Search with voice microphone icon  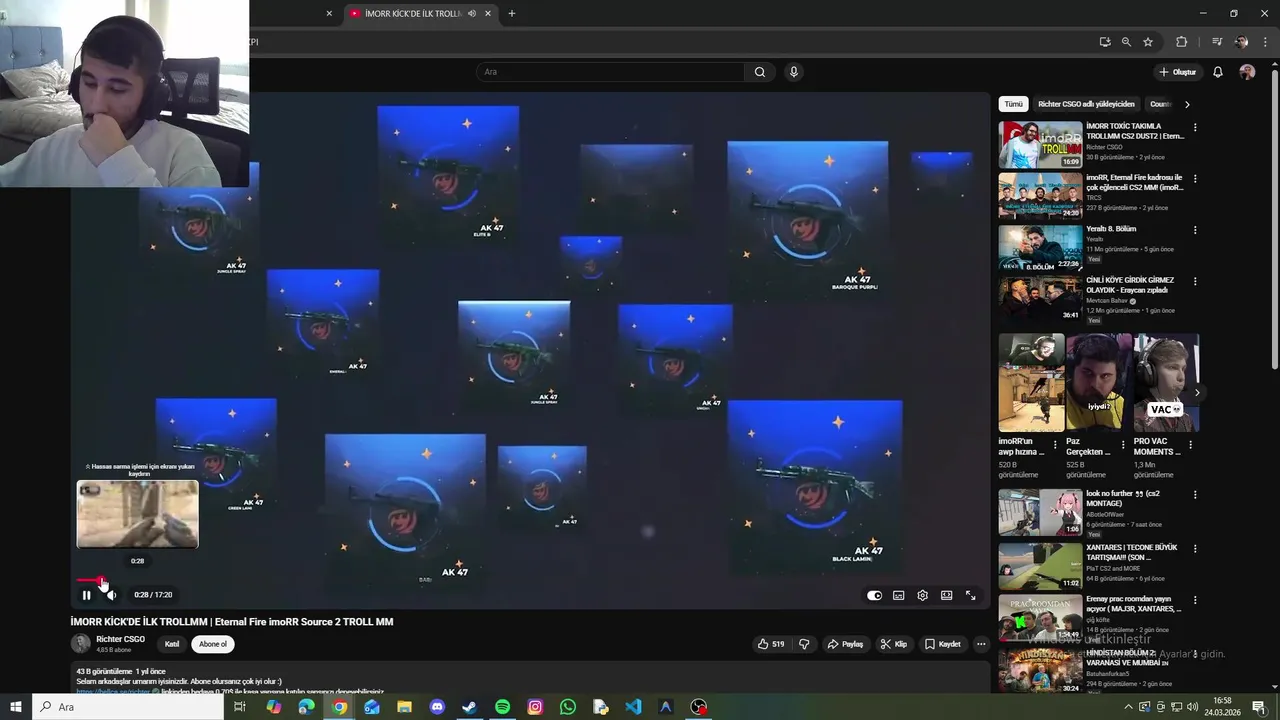pyautogui.click(x=794, y=72)
